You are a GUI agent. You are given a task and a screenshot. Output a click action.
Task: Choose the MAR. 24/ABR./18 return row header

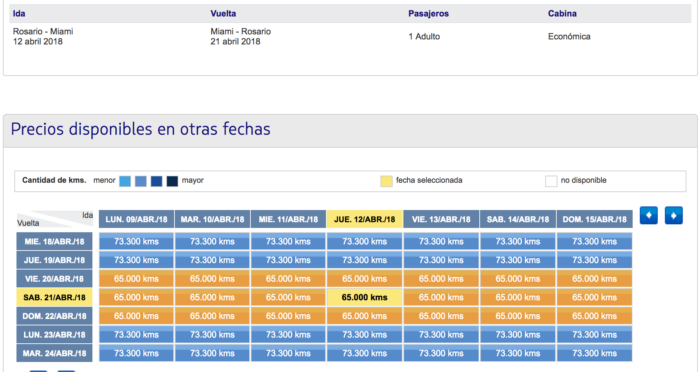[54, 353]
